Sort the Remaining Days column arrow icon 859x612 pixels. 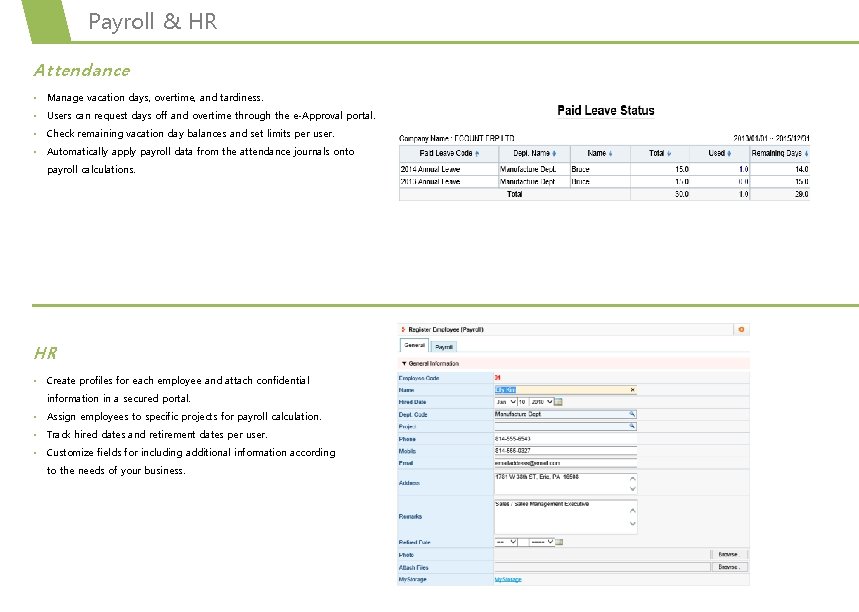(806, 154)
